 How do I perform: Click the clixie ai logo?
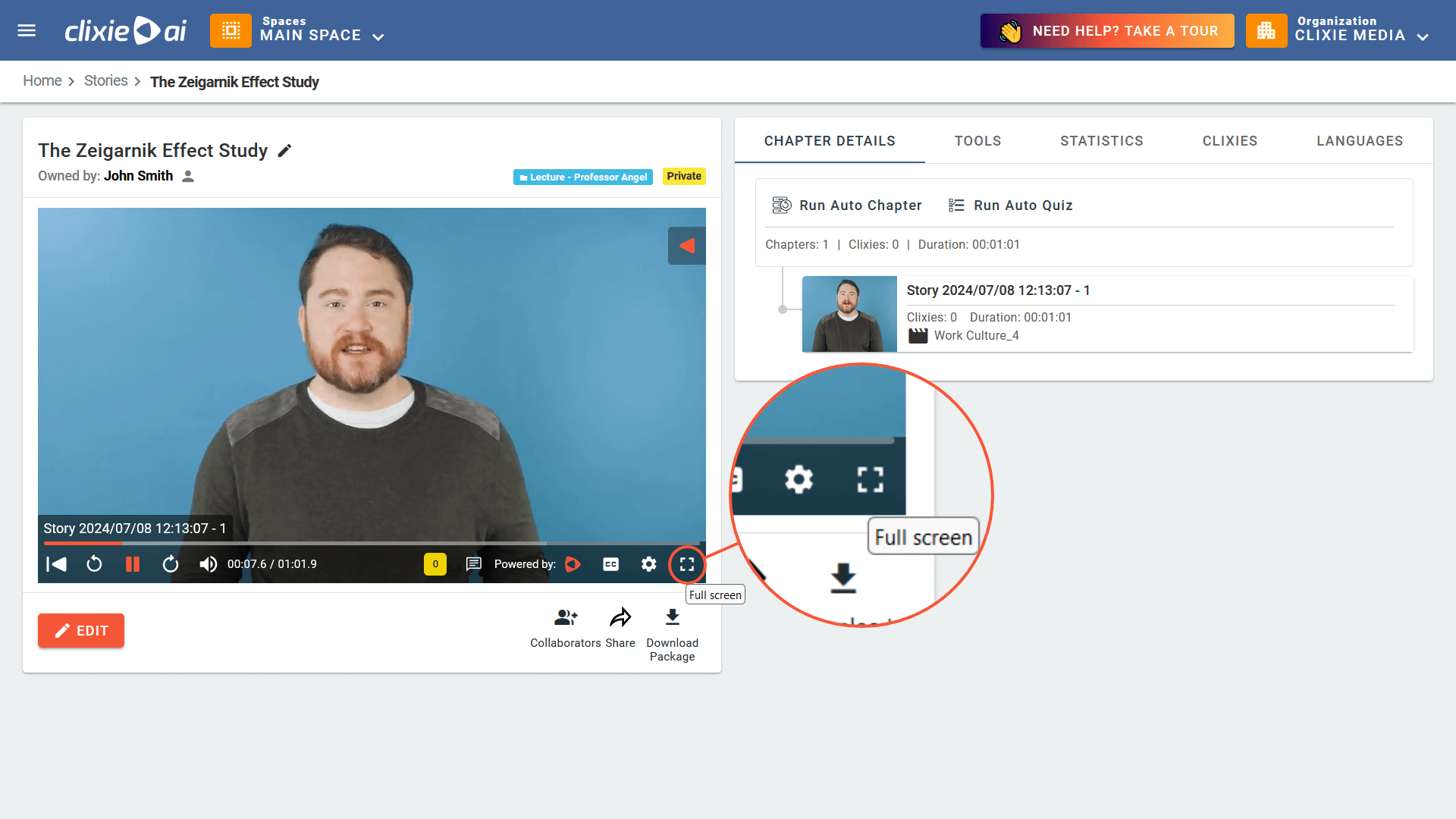[126, 30]
